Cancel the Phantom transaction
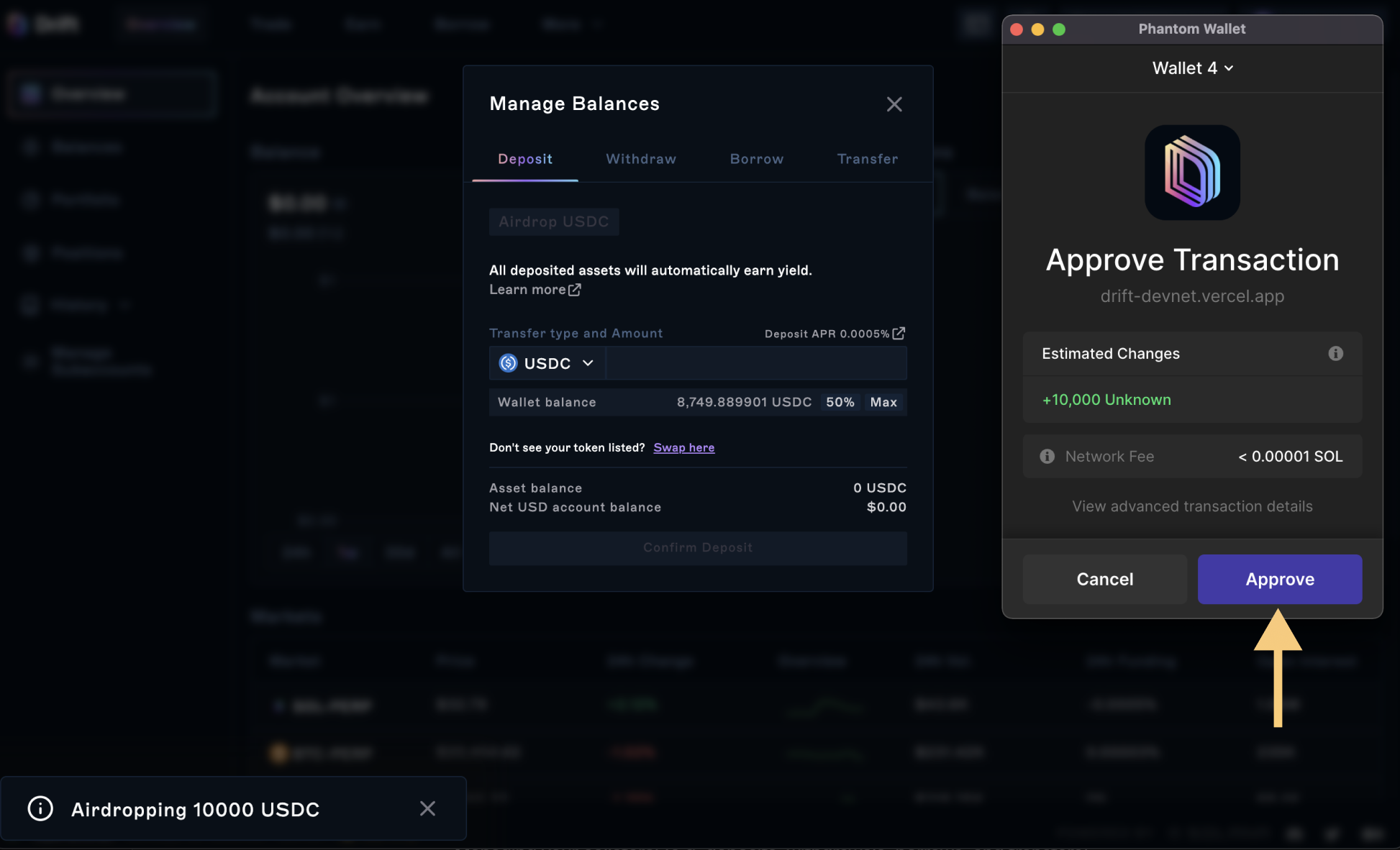Screen dimensions: 1400x850 [1104, 579]
